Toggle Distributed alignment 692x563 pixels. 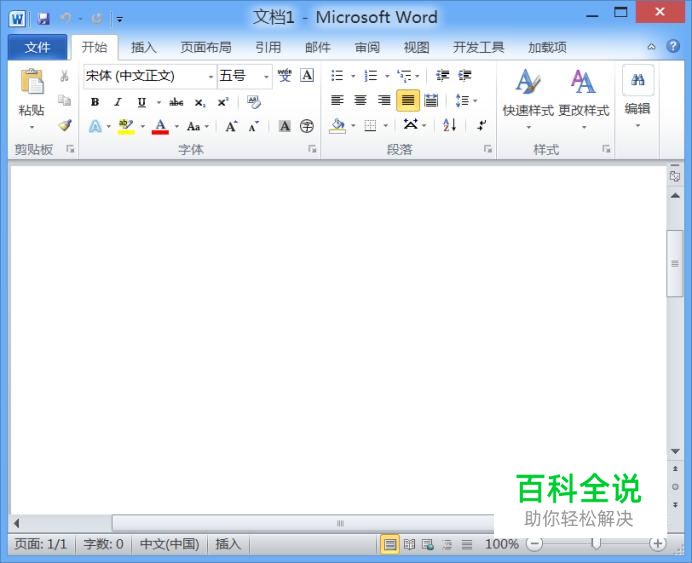pos(431,101)
